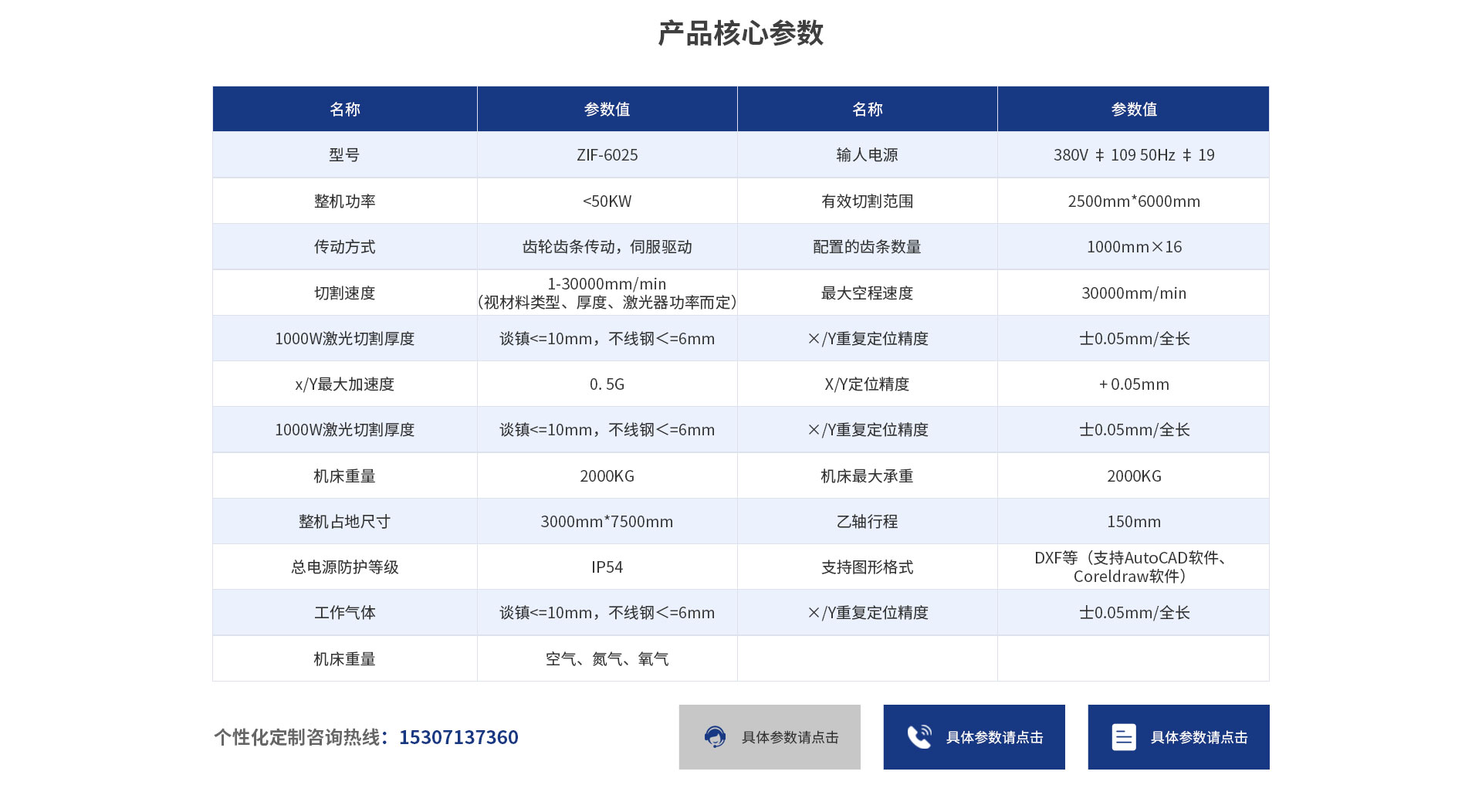This screenshot has width=1482, height=812.
Task: Click the 2500mm*6000mm cutting range value
Action: pyautogui.click(x=1133, y=201)
